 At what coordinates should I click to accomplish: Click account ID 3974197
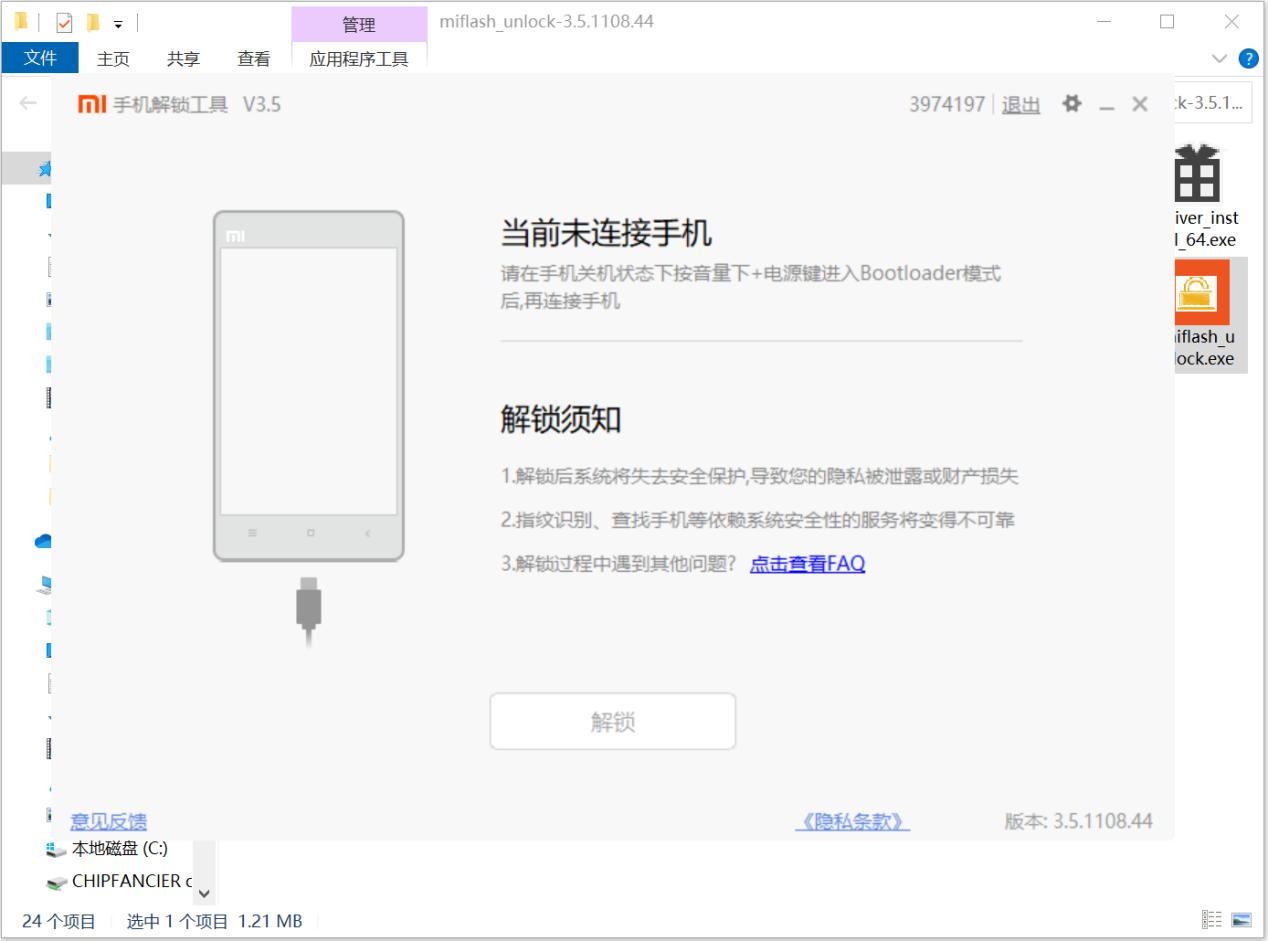(947, 104)
